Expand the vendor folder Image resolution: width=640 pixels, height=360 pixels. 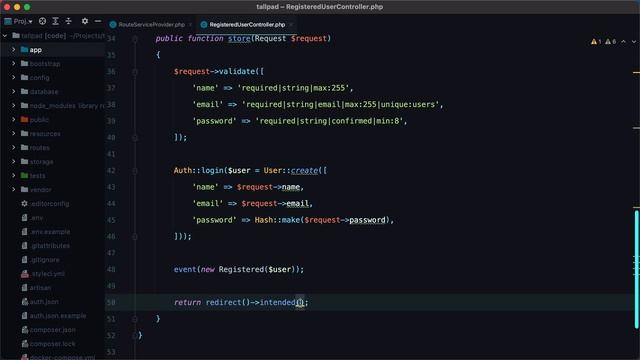[13, 189]
